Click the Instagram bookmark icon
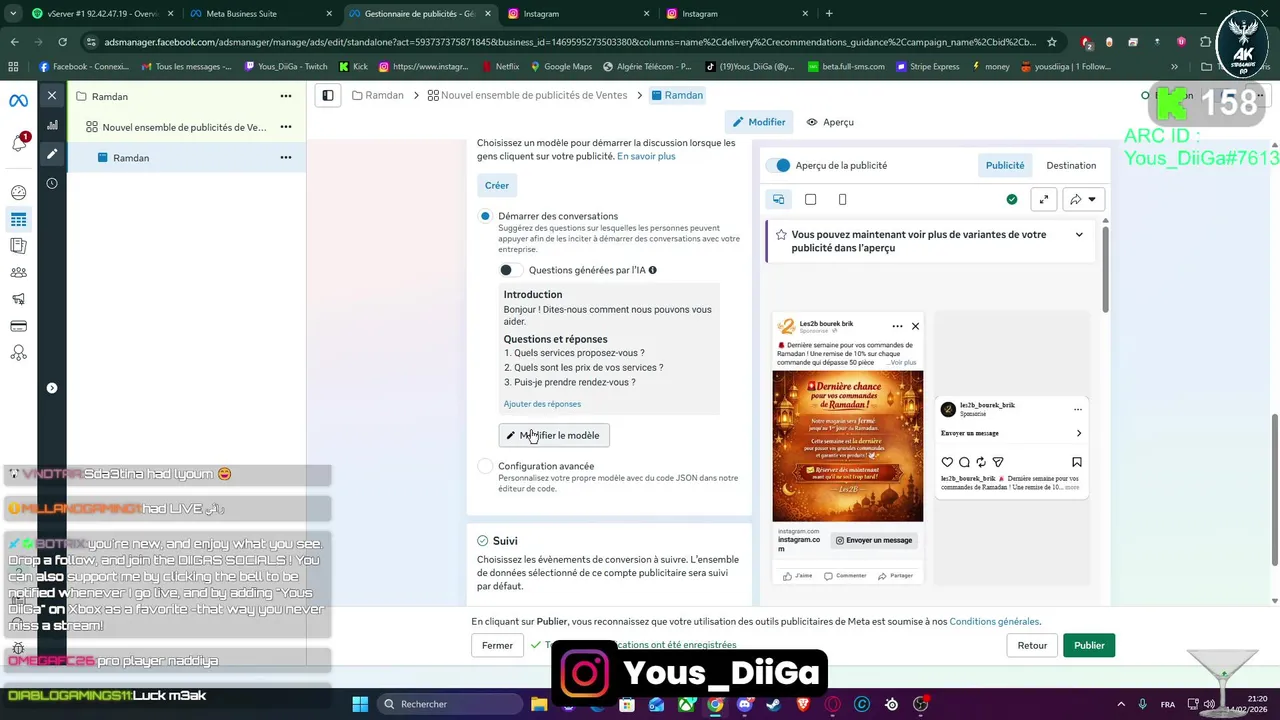 tap(1077, 462)
